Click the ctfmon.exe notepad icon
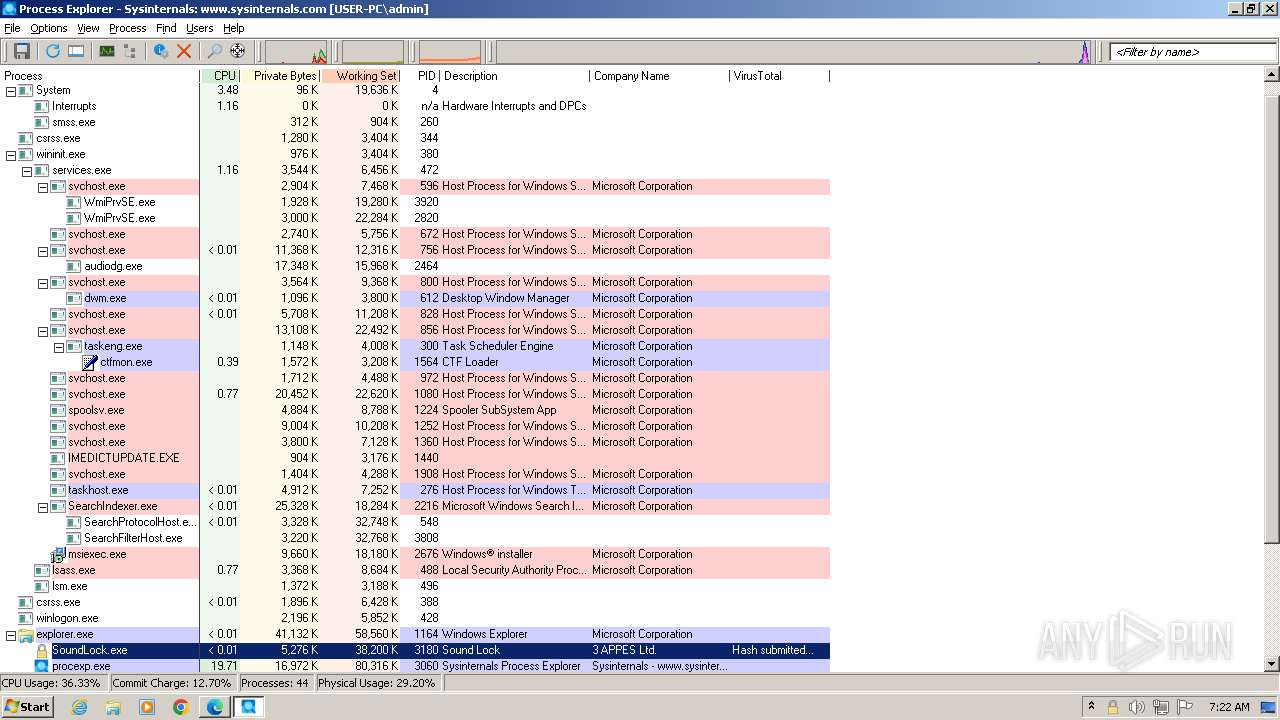 [90, 362]
